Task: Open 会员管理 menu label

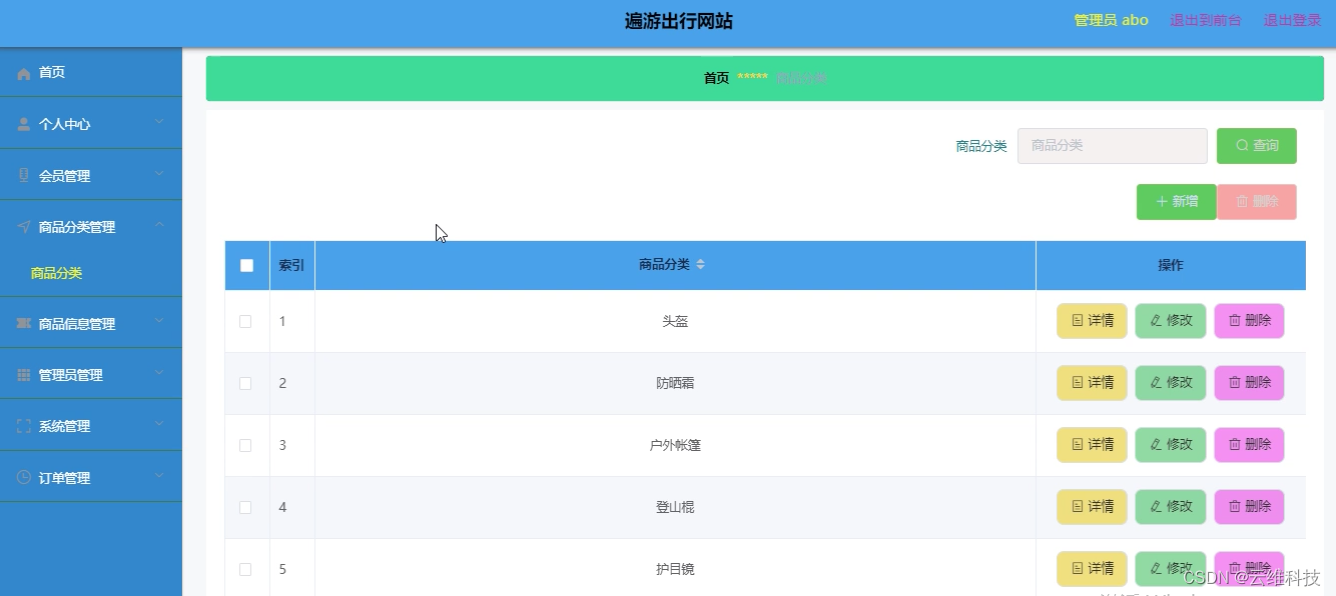Action: (64, 176)
